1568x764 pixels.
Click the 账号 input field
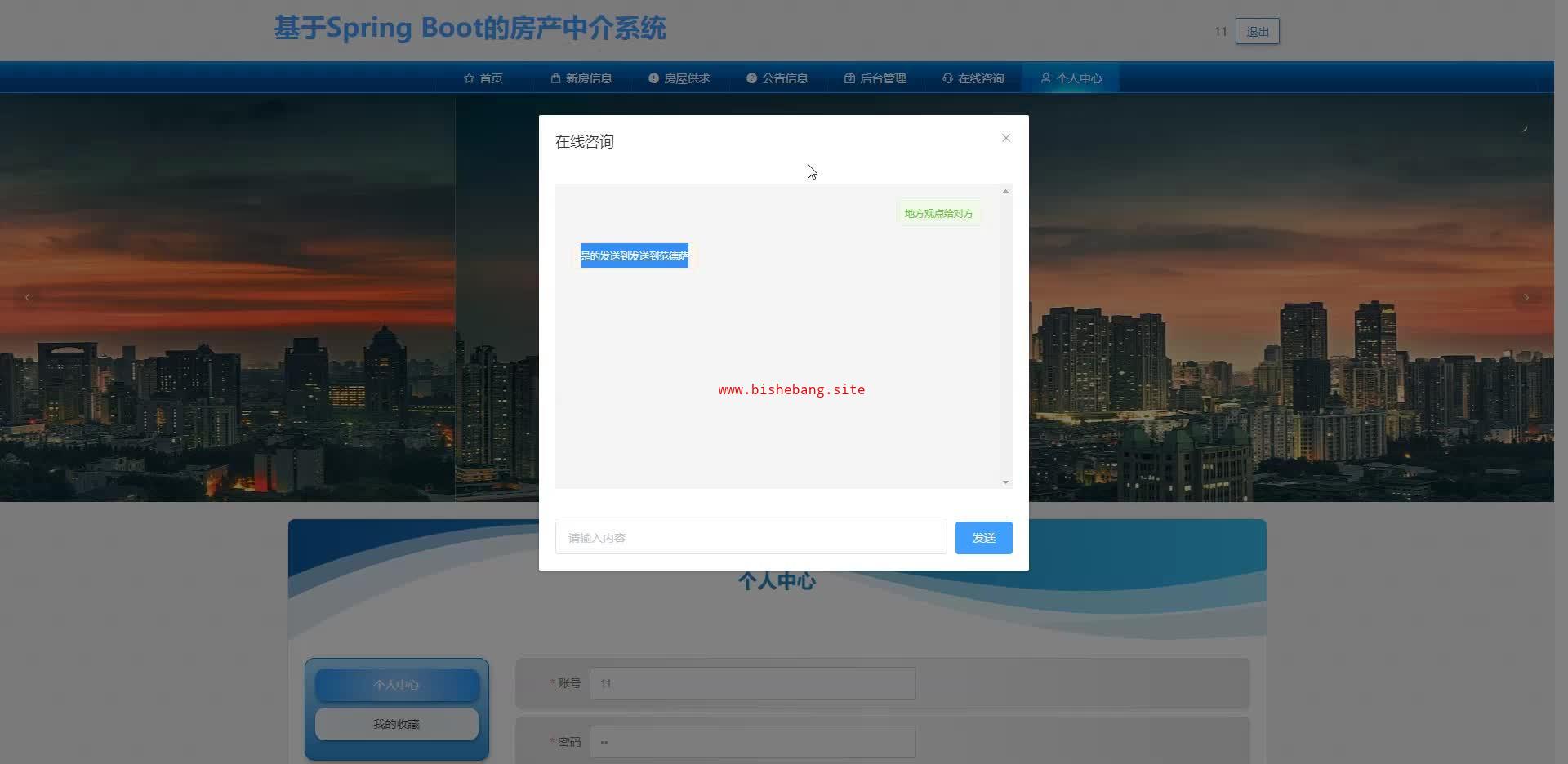point(752,683)
